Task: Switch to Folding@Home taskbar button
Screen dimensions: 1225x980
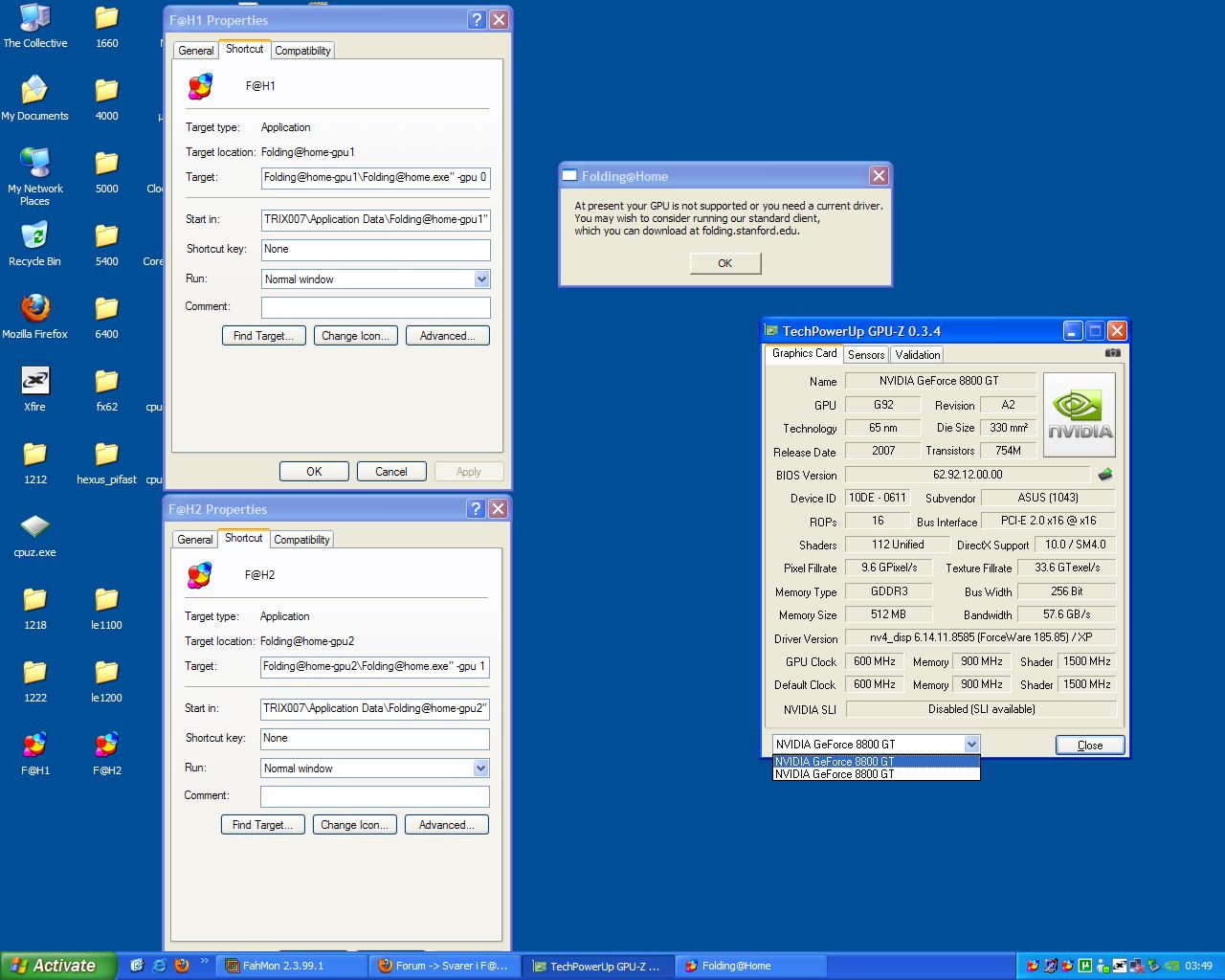Action: coord(752,967)
